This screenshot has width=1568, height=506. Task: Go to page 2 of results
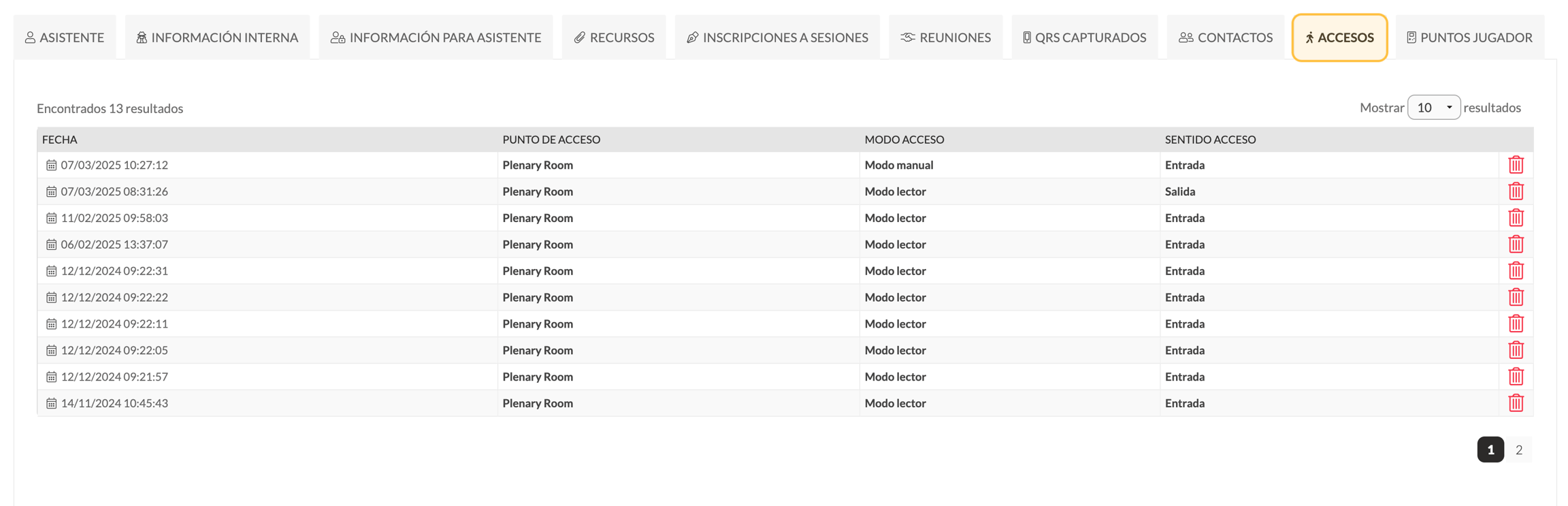[x=1518, y=449]
